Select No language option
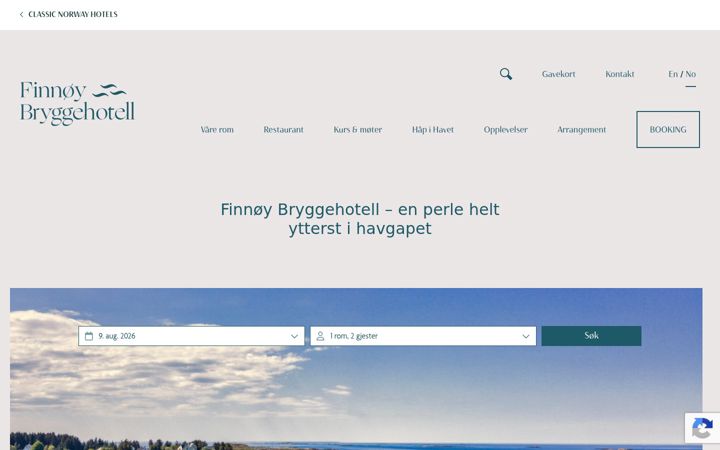This screenshot has height=450, width=720. 691,74
